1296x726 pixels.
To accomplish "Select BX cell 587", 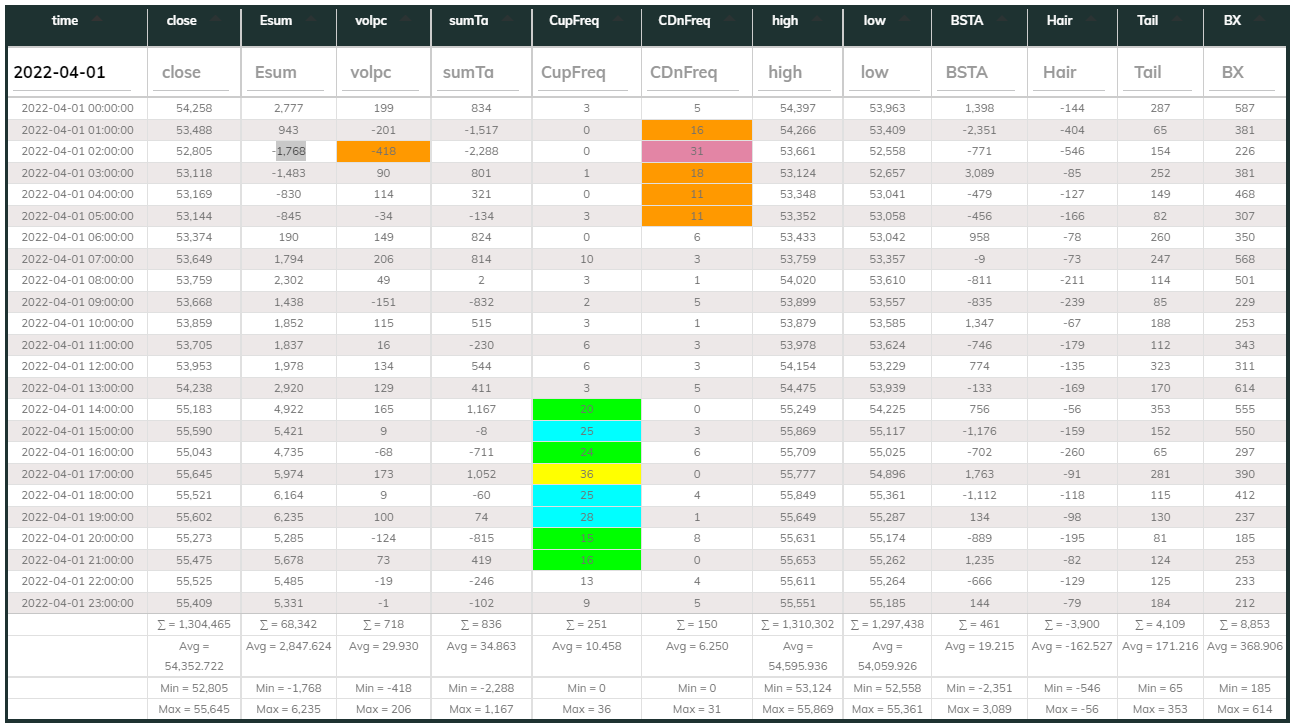I will pyautogui.click(x=1246, y=108).
